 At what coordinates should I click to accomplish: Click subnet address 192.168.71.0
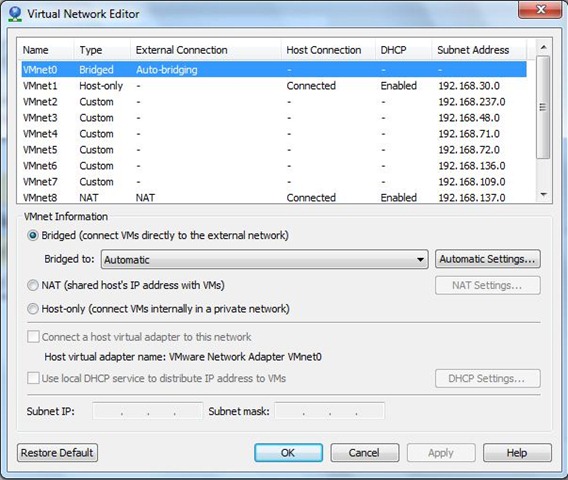point(469,134)
